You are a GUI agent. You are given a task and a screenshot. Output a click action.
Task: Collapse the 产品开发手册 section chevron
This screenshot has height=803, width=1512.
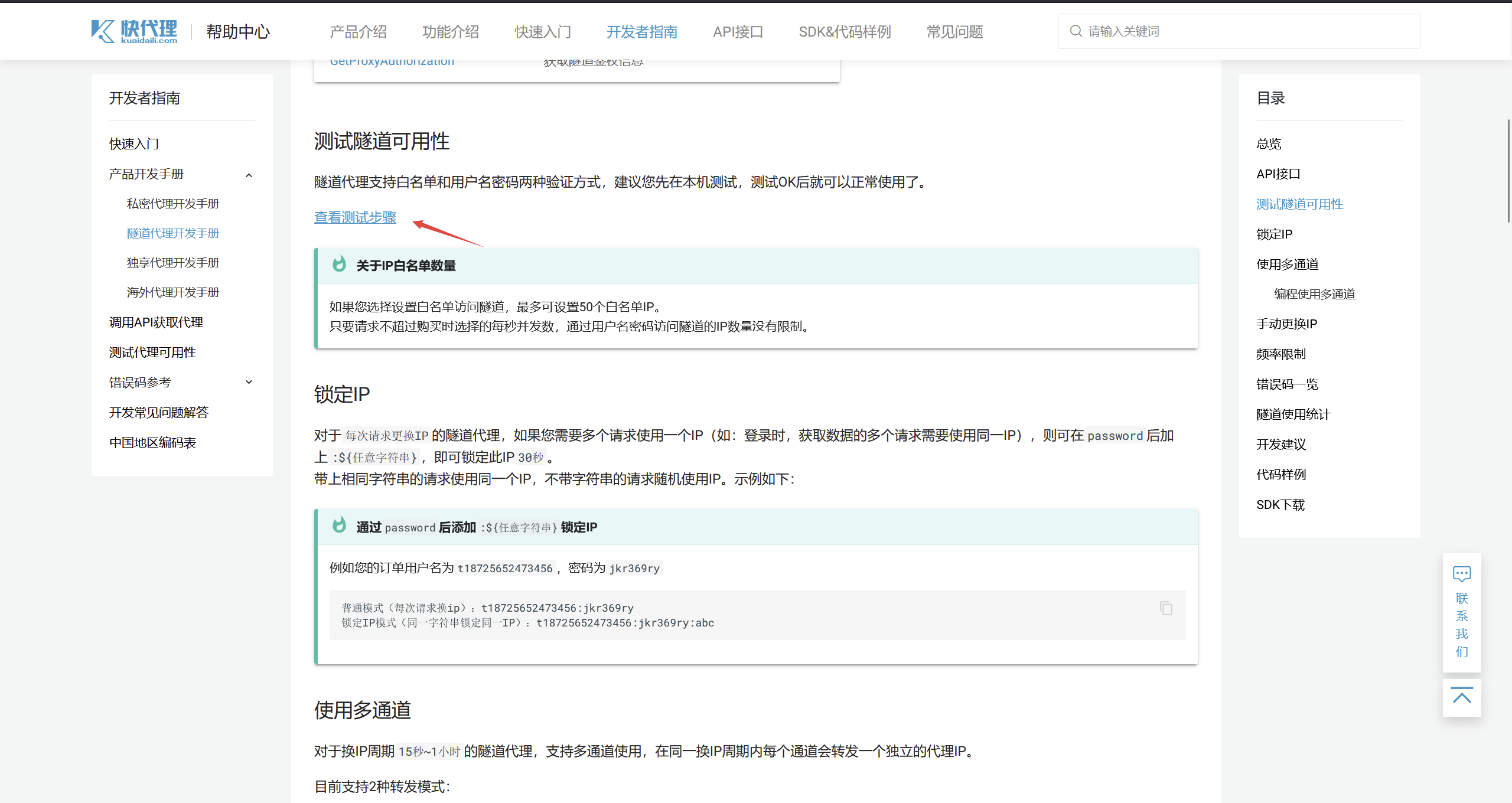(x=249, y=175)
